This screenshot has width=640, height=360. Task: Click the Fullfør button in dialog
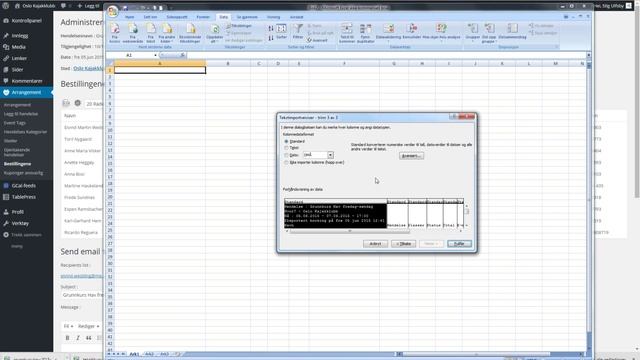pyautogui.click(x=459, y=244)
